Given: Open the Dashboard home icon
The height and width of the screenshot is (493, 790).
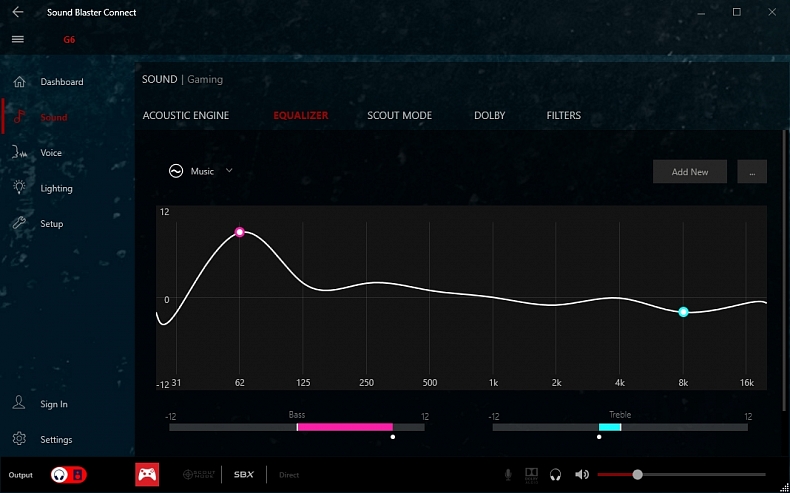Looking at the screenshot, I should (19, 82).
